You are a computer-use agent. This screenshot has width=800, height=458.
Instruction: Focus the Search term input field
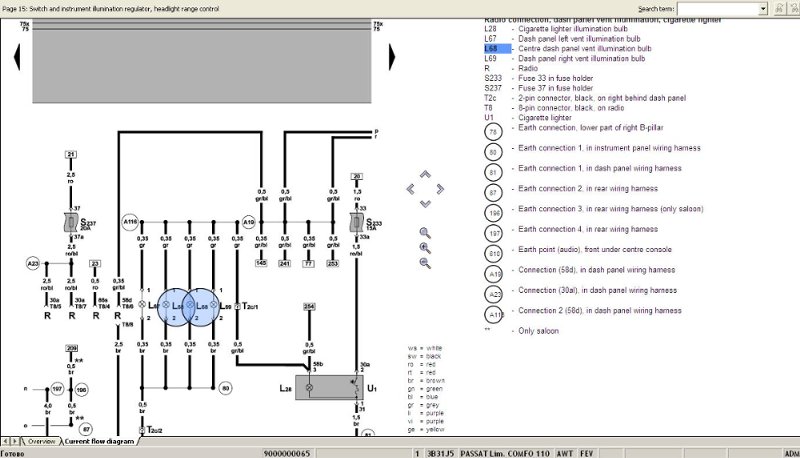[717, 9]
